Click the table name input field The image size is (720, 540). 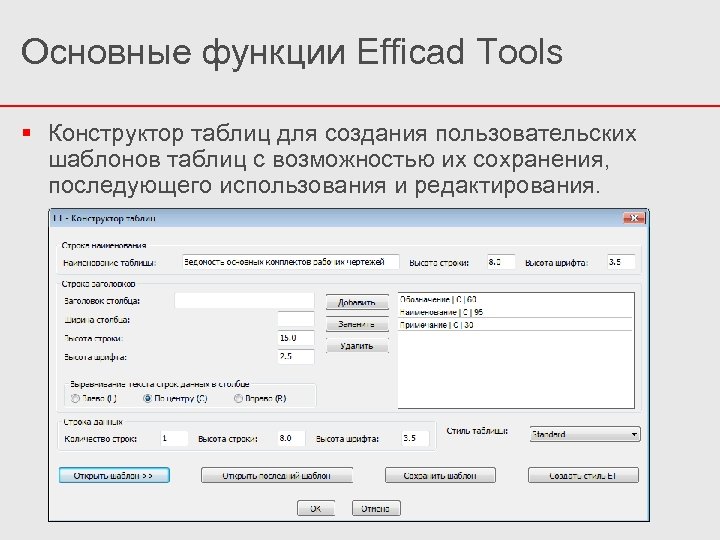click(x=291, y=262)
